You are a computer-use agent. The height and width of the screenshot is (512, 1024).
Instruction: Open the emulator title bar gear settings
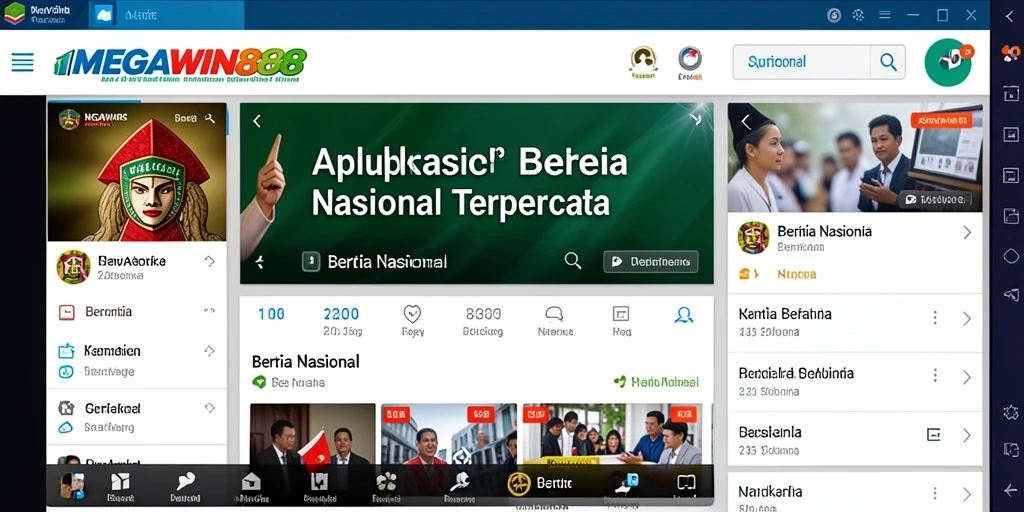coord(859,15)
